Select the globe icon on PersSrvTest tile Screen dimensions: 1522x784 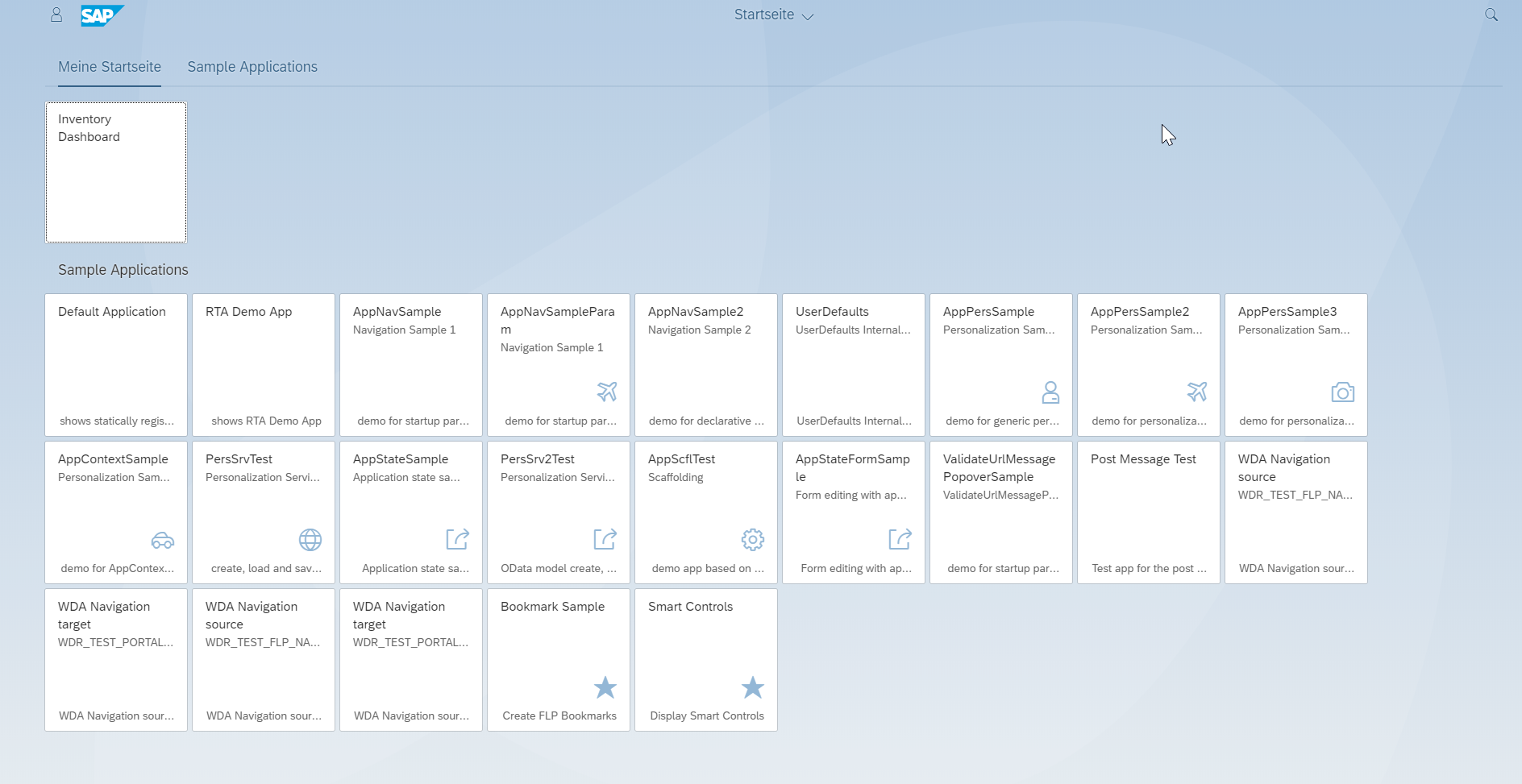[310, 540]
